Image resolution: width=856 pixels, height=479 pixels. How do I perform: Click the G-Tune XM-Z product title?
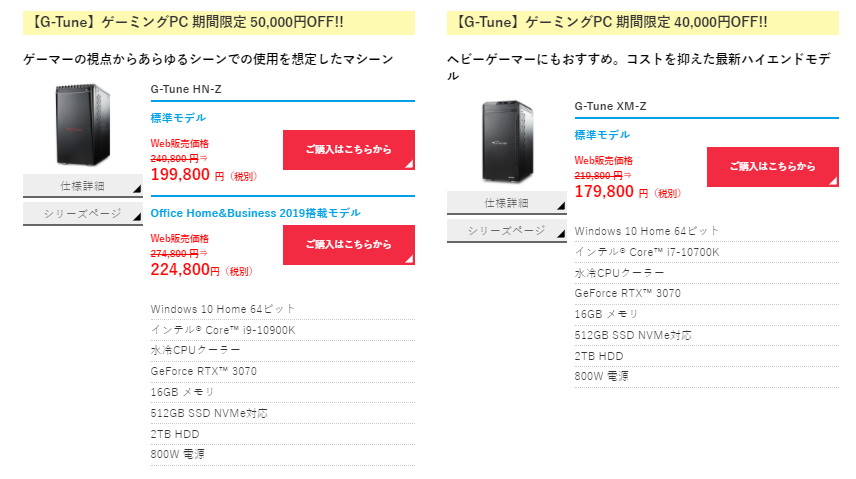point(610,106)
